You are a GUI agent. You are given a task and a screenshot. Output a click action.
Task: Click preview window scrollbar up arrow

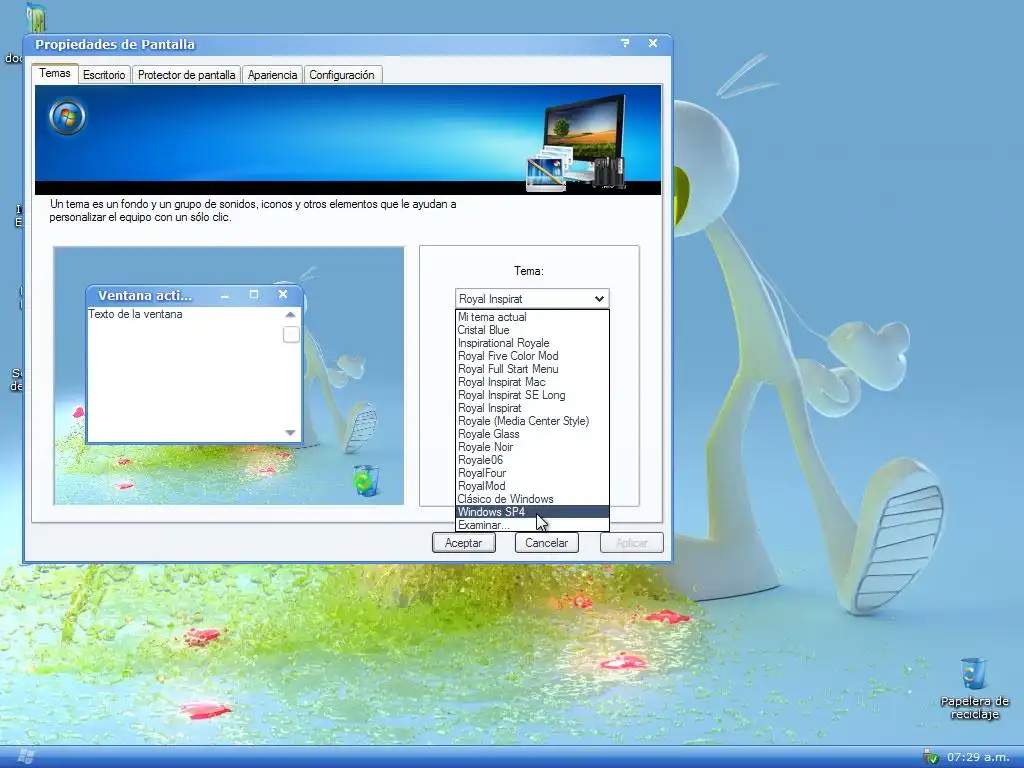pos(291,315)
